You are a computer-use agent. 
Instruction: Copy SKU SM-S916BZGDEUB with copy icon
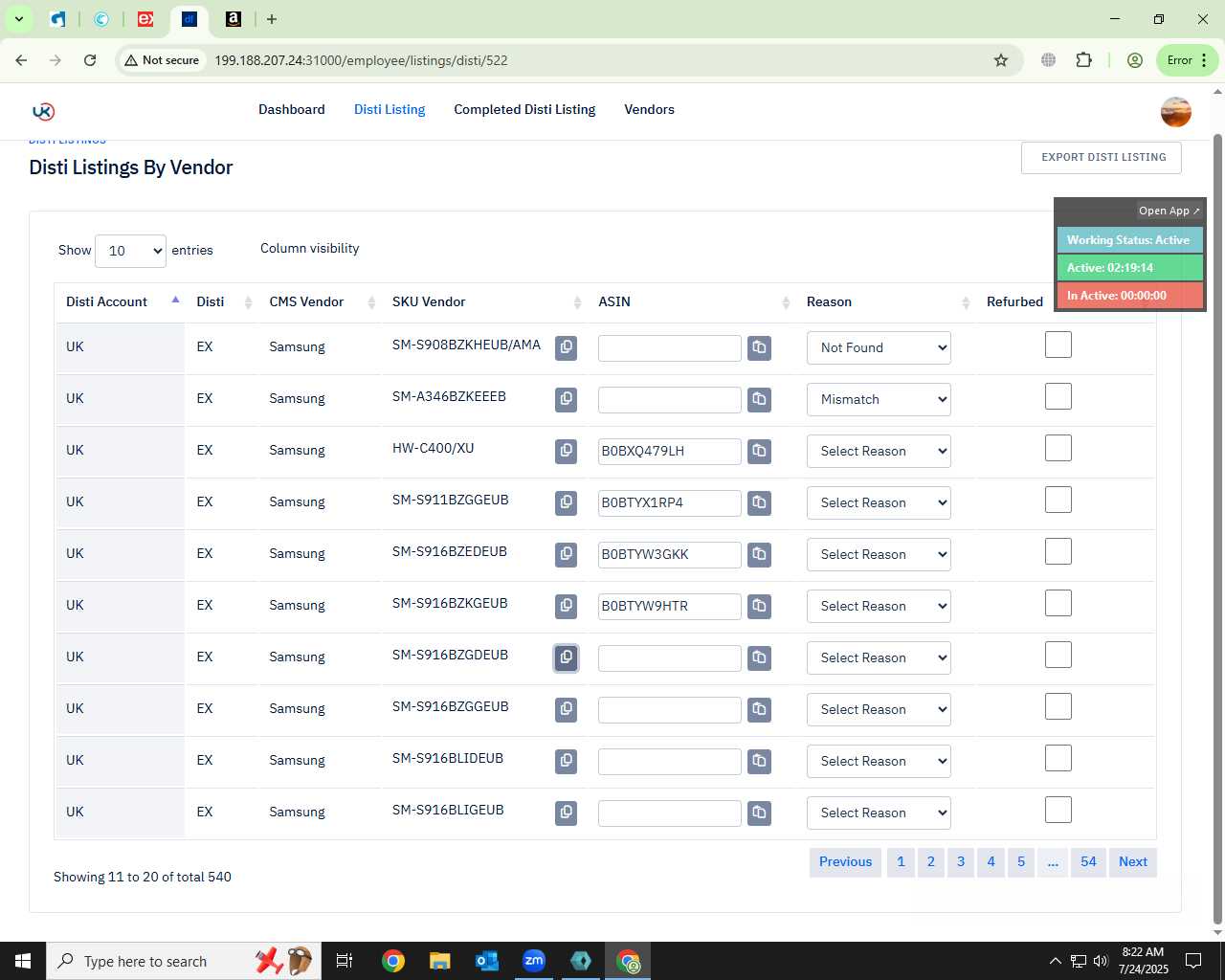(567, 657)
